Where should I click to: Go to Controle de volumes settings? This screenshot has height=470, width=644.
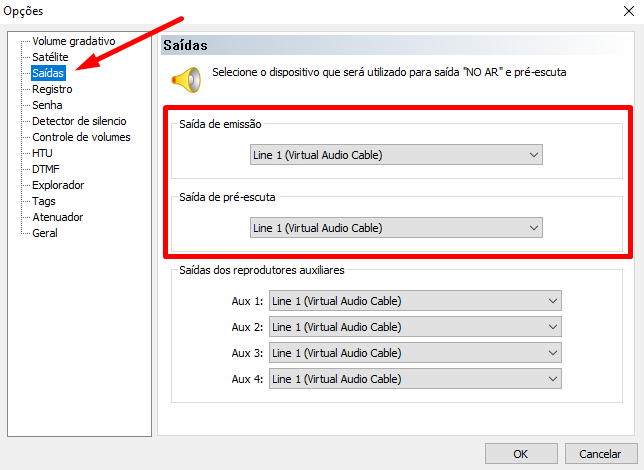click(81, 137)
